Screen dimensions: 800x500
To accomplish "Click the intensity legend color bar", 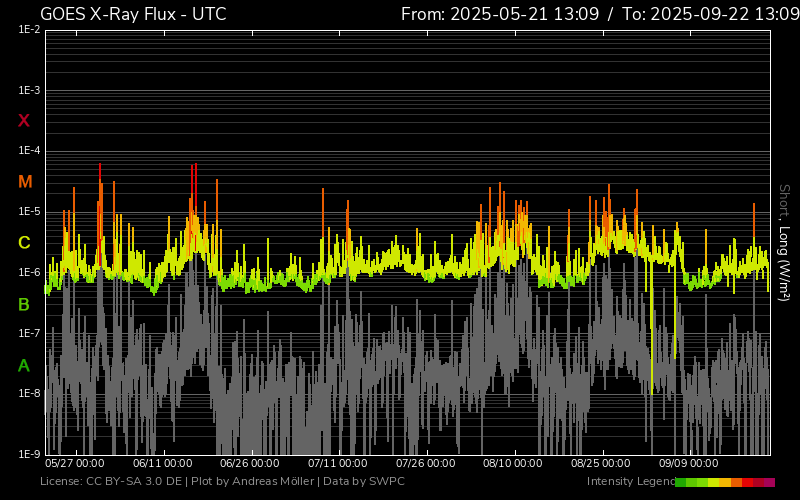I will click(725, 482).
